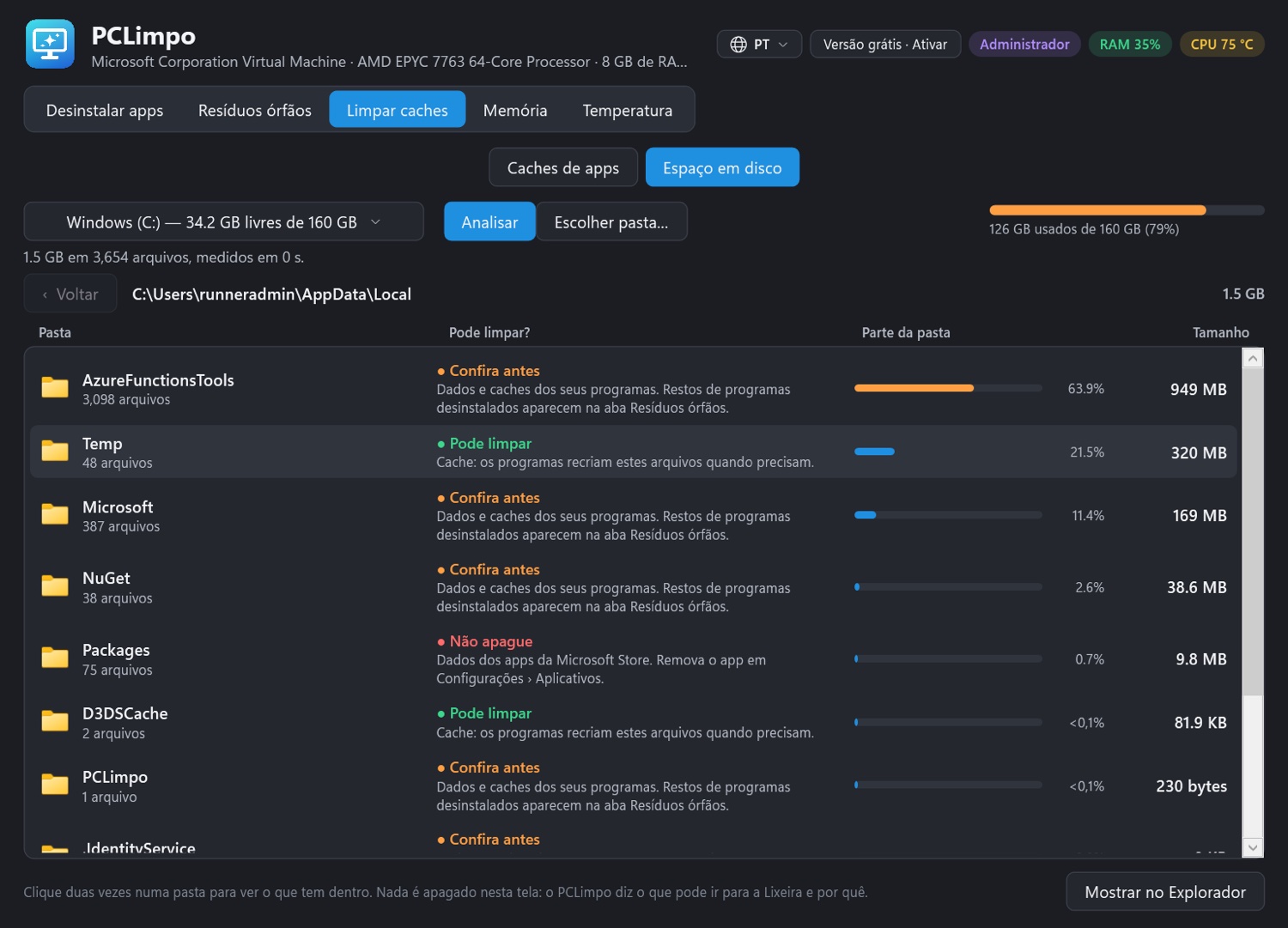Select the Temp folder icon
Screen dimensions: 1288x928
click(55, 452)
